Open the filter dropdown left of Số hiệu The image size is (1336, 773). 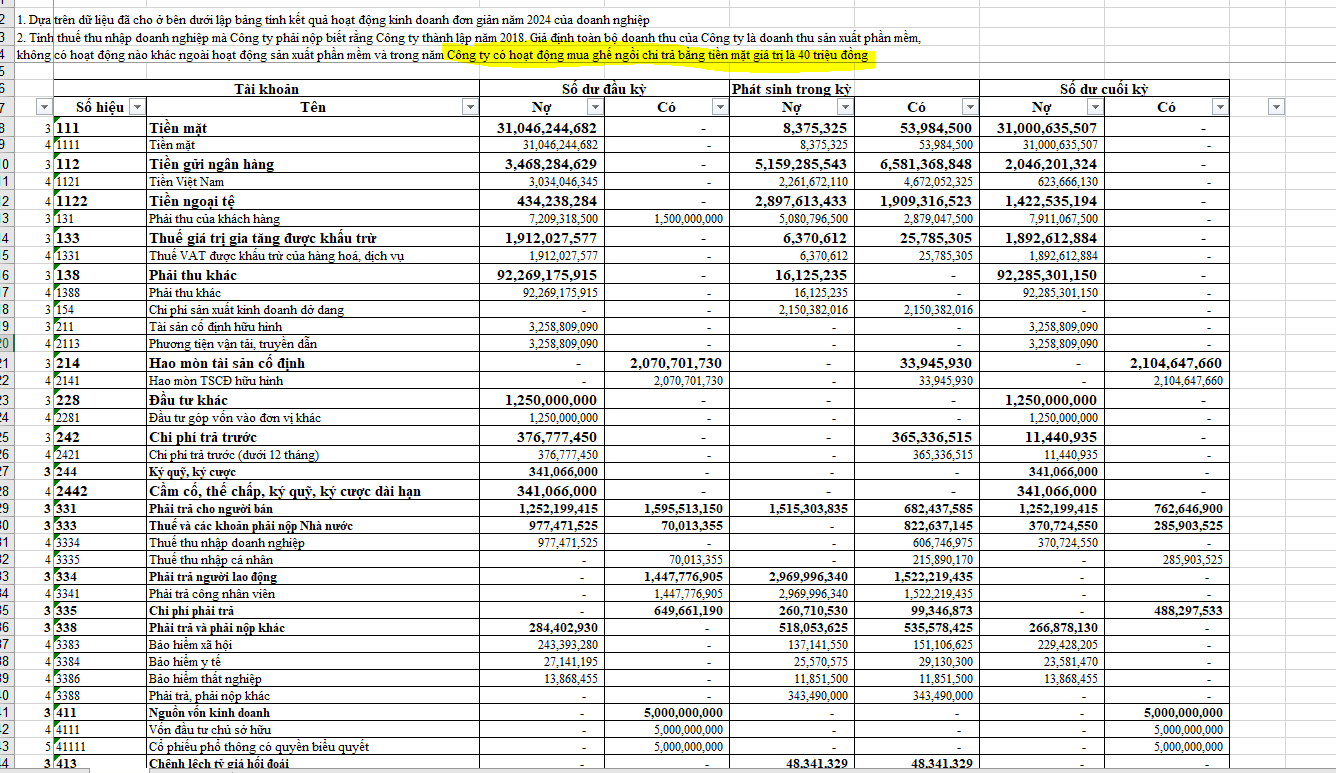coord(43,107)
